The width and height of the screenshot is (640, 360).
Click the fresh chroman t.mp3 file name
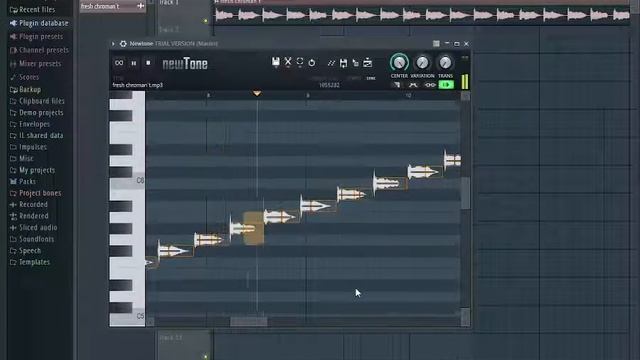click(x=138, y=85)
